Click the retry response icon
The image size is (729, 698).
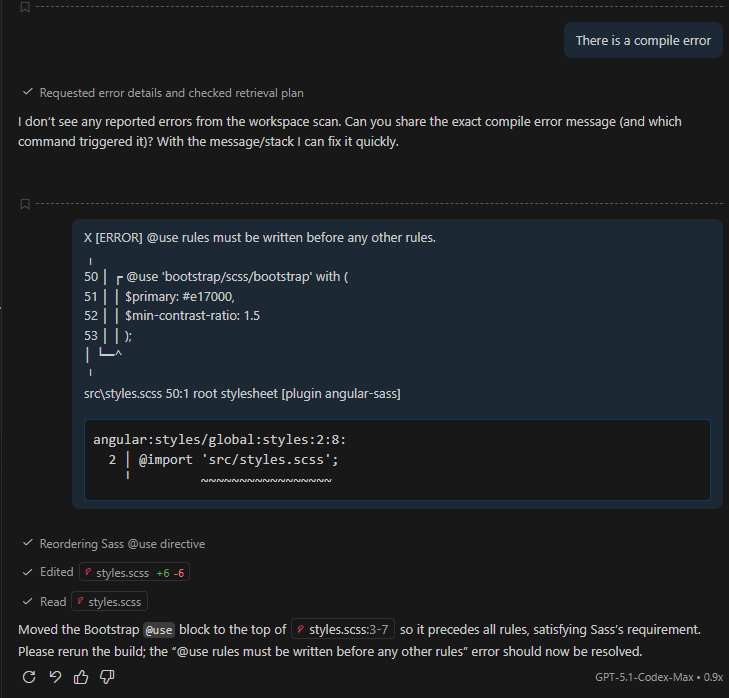click(29, 677)
